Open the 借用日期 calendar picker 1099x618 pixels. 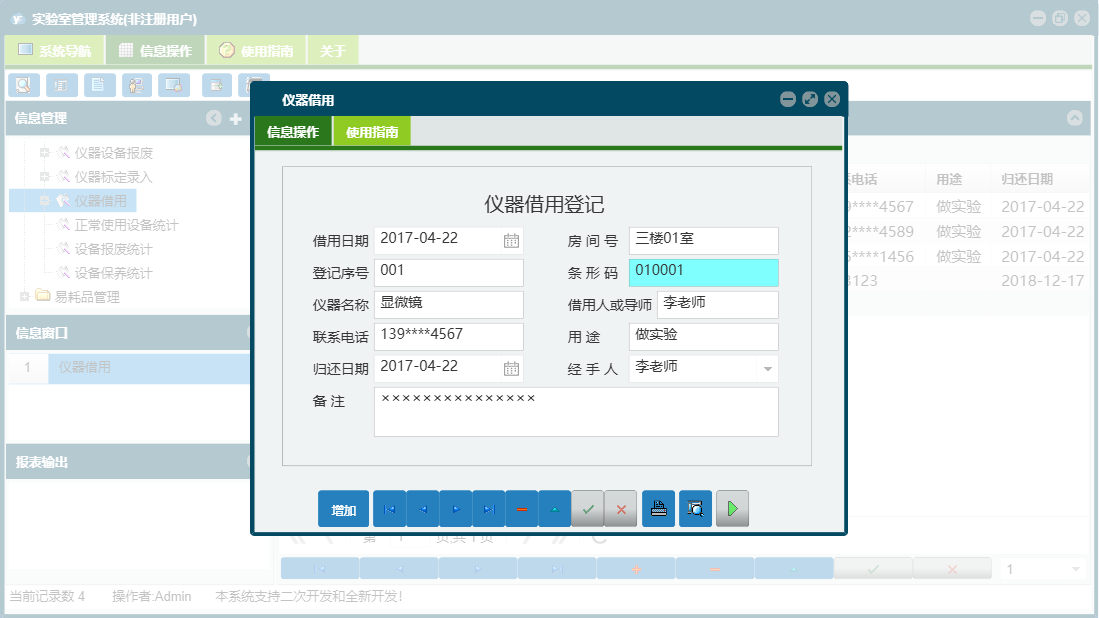click(x=512, y=240)
